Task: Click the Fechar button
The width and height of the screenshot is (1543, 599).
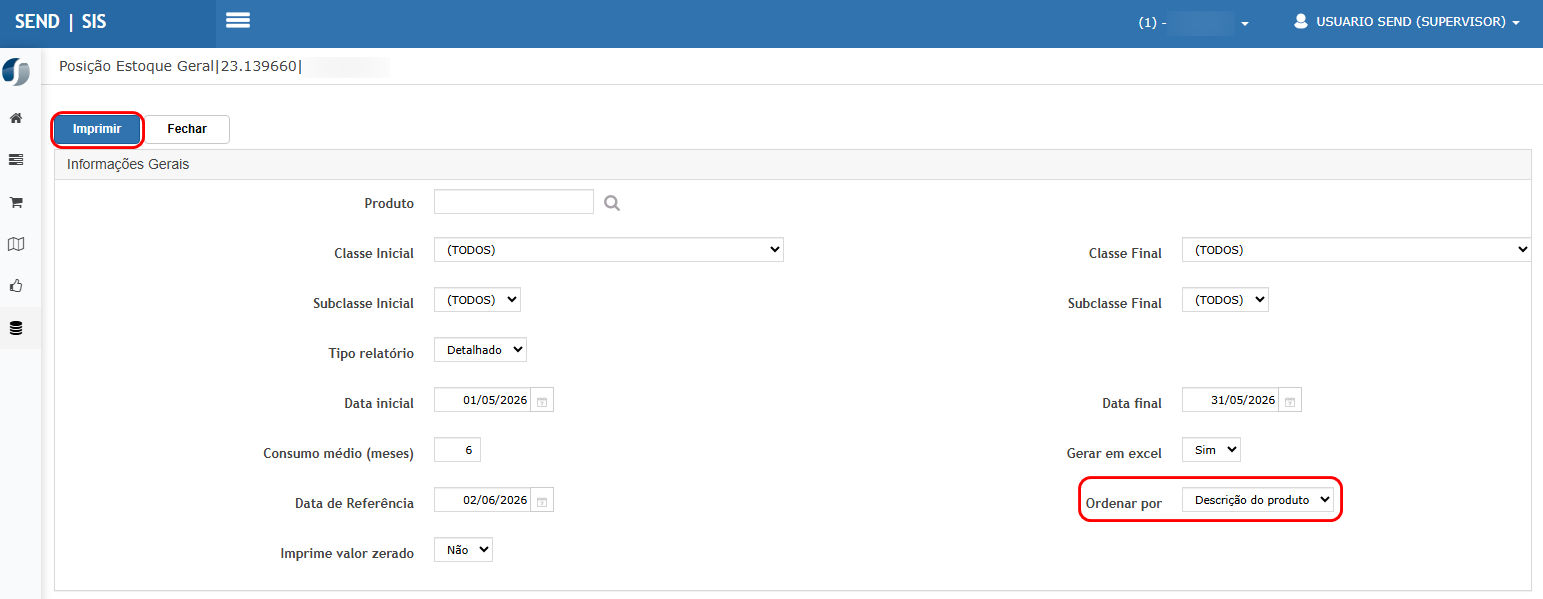Action: click(x=187, y=129)
